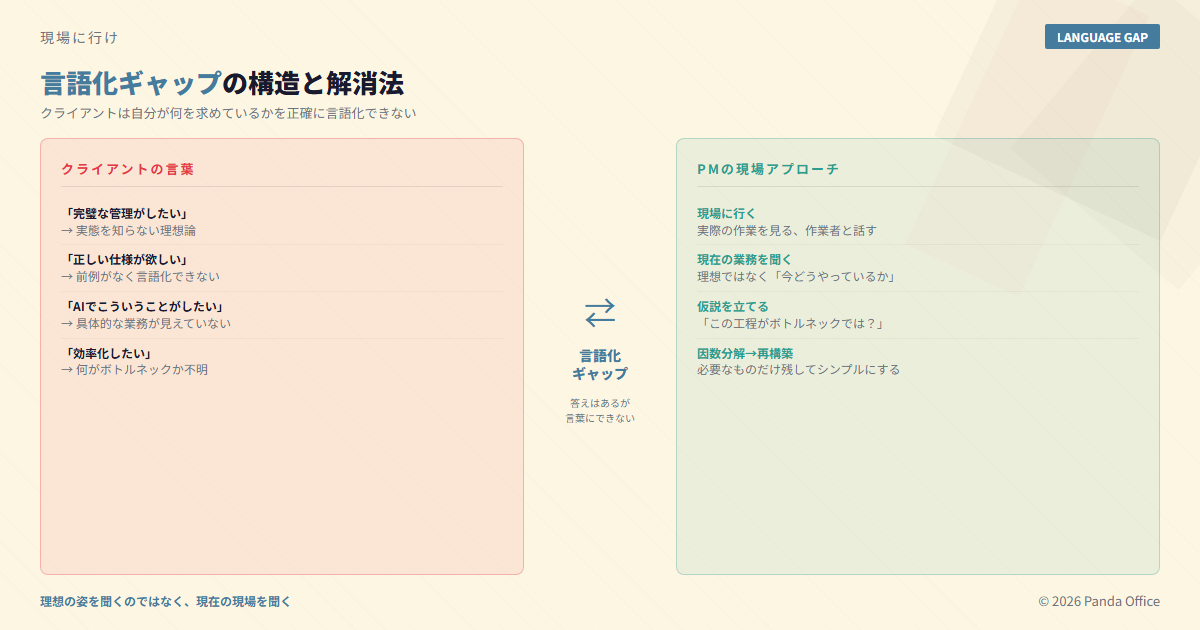Select the クライアントの言葉 panel header
Screen dimensions: 1200x630
tap(127, 169)
